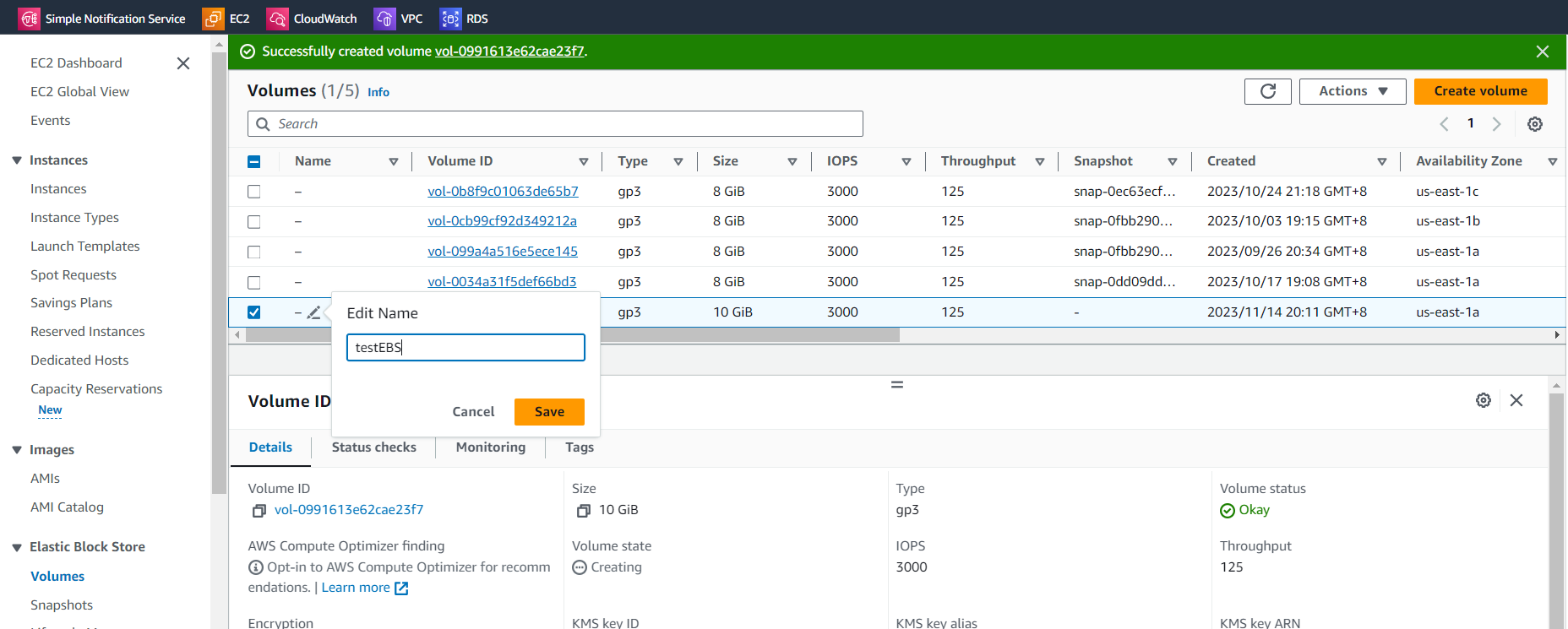Sort by Name column arrow
This screenshot has width=1568, height=629.
(394, 161)
